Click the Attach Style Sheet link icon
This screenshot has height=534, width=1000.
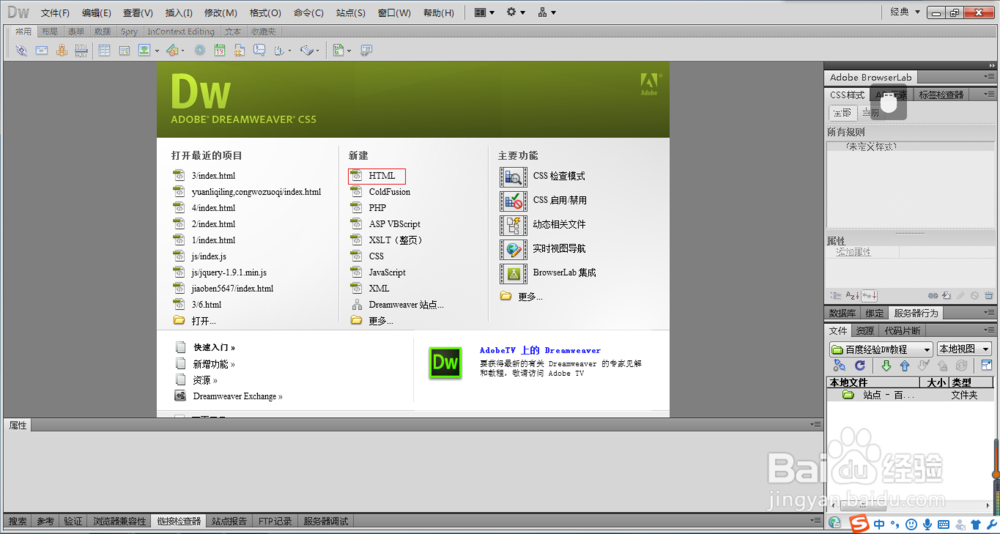pos(933,296)
